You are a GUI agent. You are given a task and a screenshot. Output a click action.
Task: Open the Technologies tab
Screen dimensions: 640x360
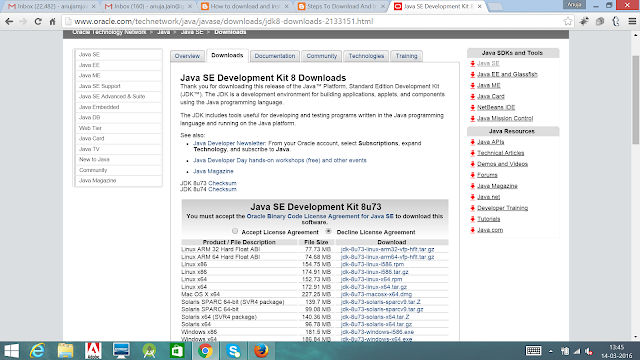point(366,56)
